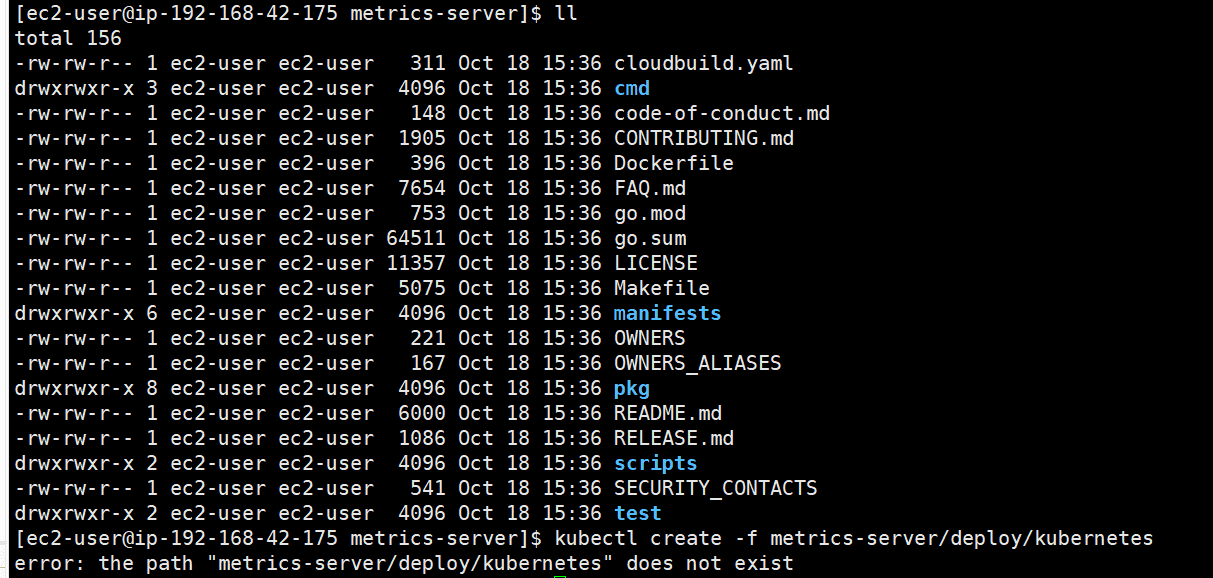The image size is (1213, 578).
Task: Click the manifests directory name
Action: coord(667,313)
